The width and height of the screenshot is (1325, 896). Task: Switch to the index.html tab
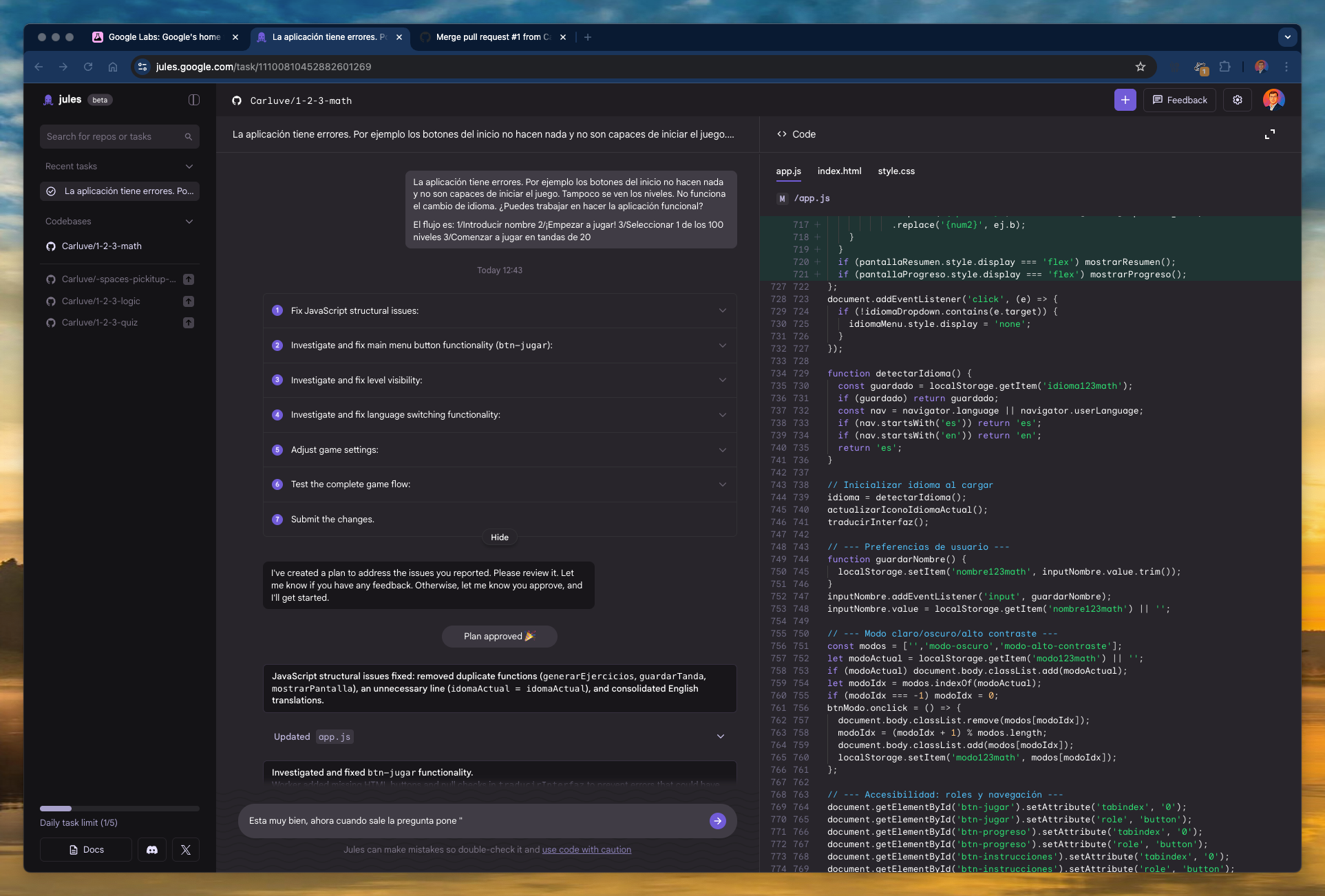tap(840, 171)
